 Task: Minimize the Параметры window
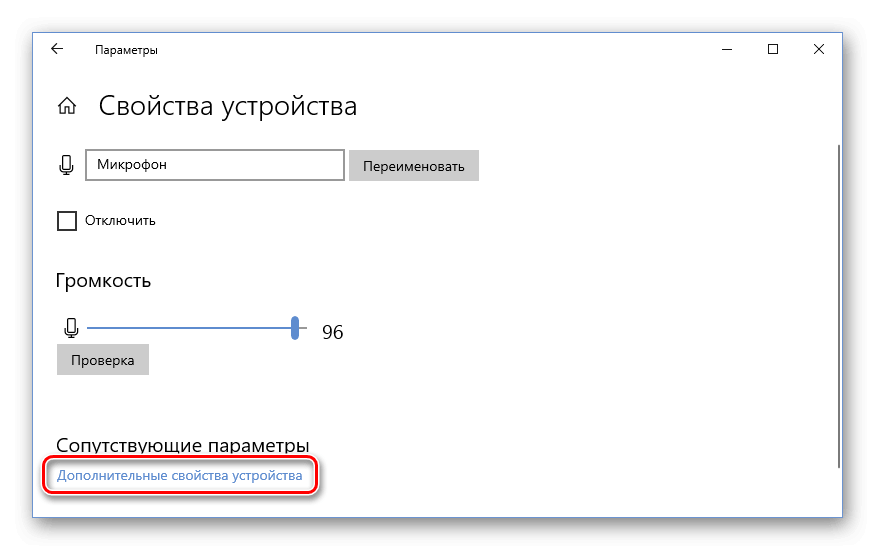click(x=727, y=49)
